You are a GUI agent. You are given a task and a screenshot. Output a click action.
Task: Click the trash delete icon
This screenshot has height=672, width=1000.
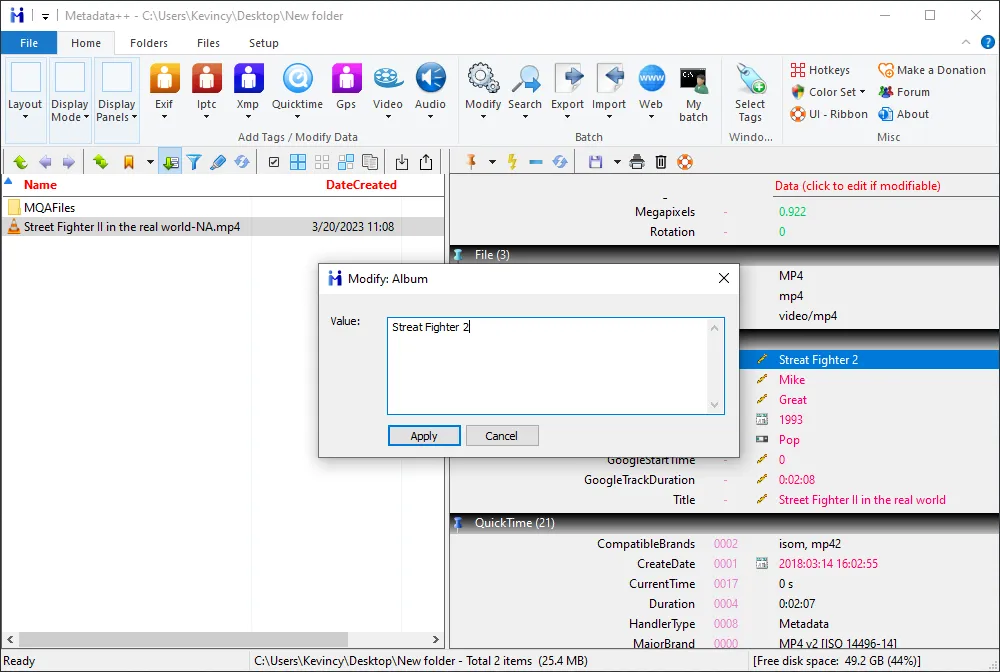tap(661, 162)
